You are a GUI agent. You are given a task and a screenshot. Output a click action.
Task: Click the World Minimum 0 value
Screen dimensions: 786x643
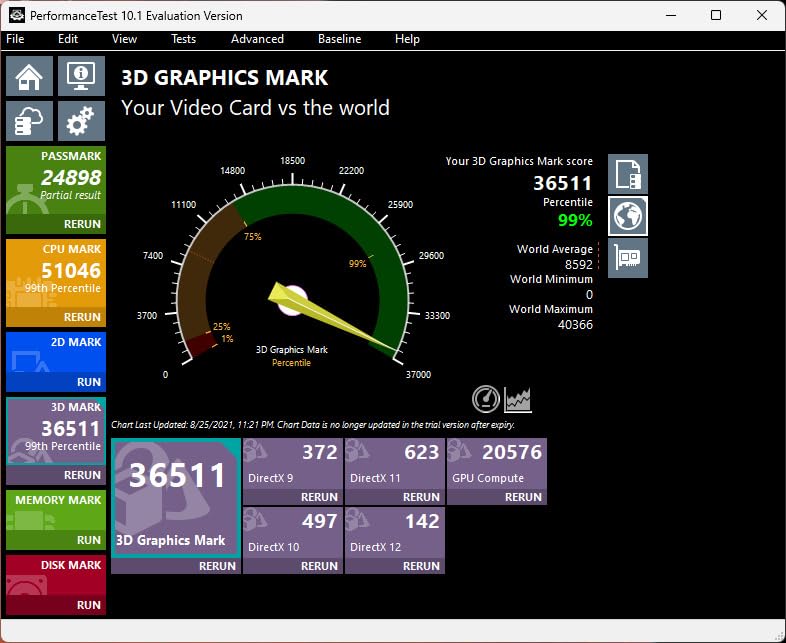(589, 295)
